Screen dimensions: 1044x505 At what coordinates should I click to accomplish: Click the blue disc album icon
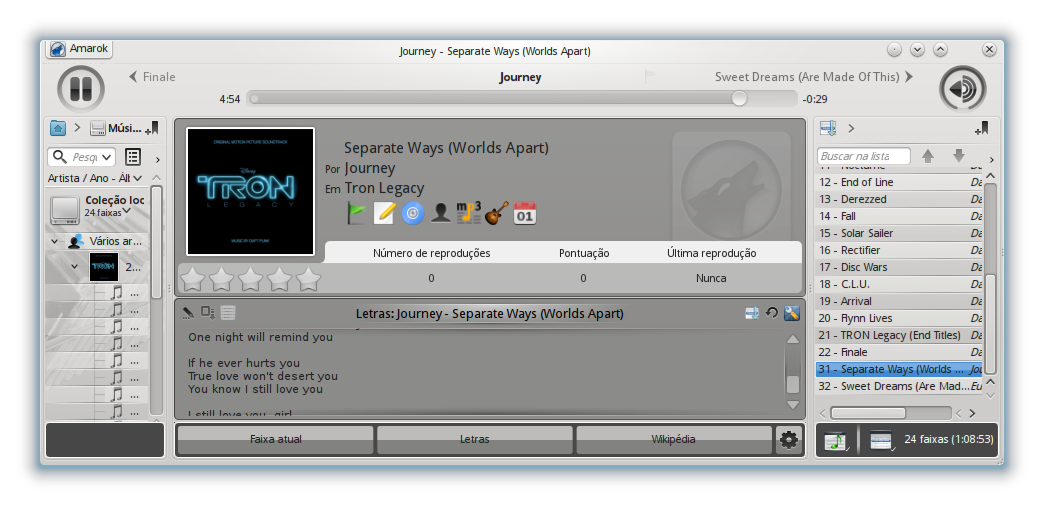coord(413,213)
